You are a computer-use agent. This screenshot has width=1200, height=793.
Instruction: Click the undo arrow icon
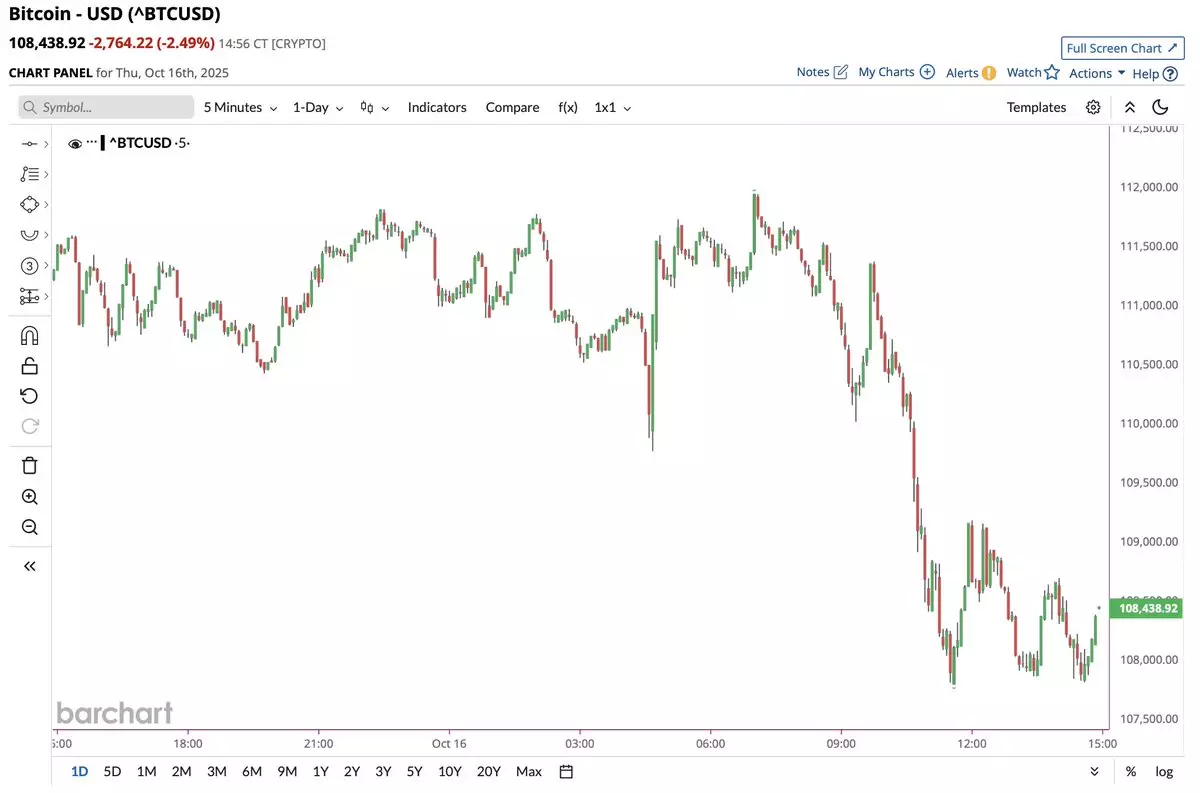29,396
